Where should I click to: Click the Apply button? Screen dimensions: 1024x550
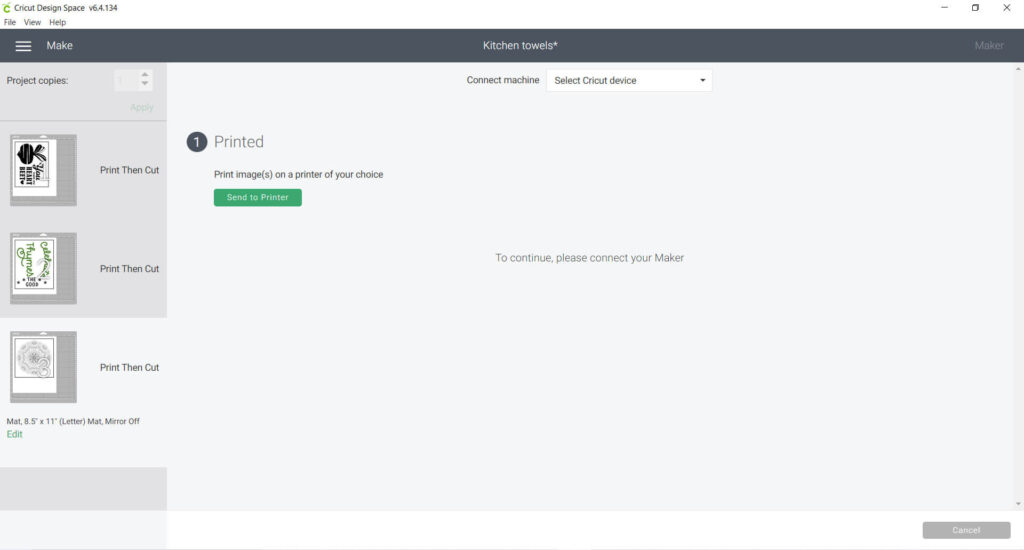pos(142,107)
